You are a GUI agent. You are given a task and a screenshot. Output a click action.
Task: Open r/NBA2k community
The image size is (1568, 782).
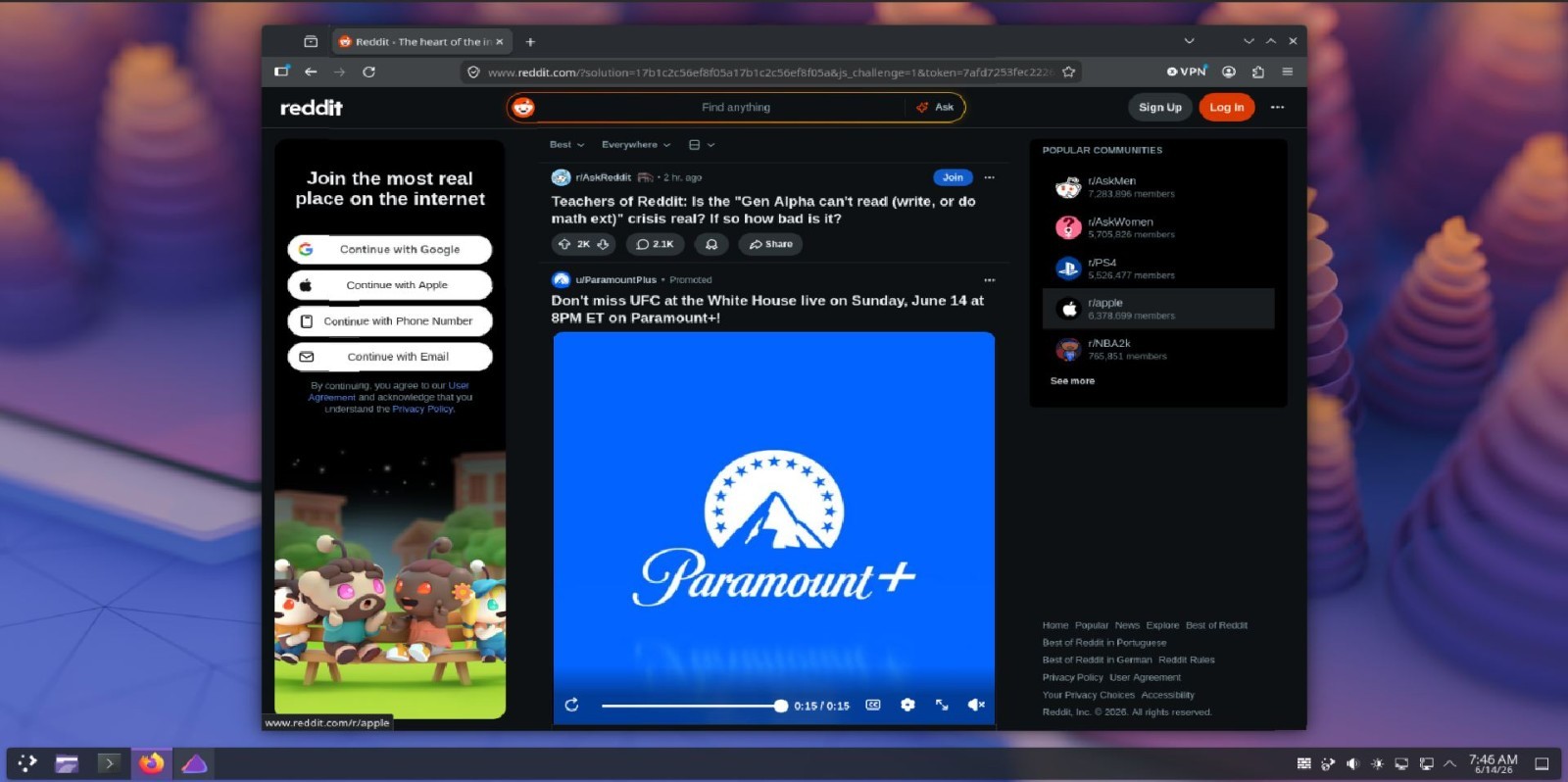click(1158, 349)
